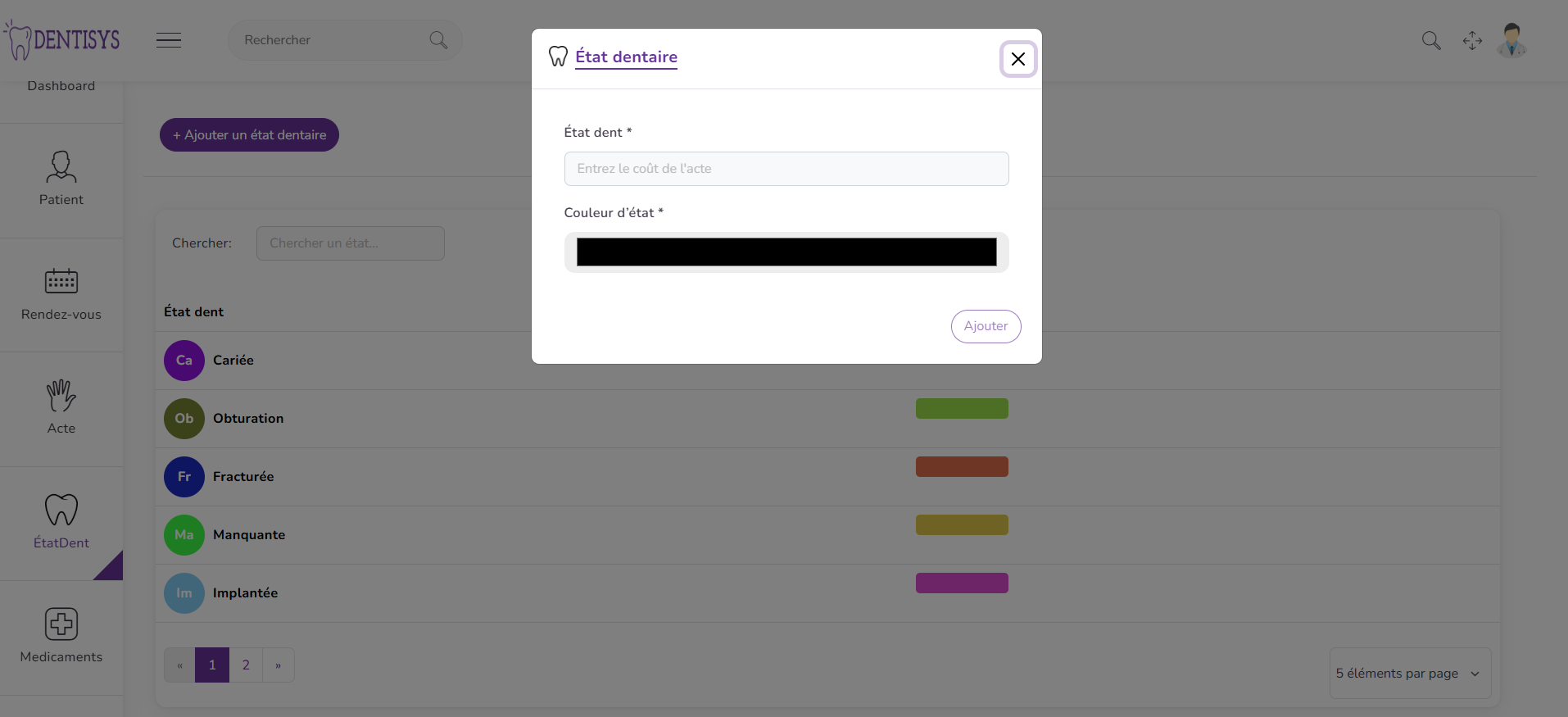Expand the elements per page dropdown
This screenshot has width=1568, height=717.
point(1409,674)
